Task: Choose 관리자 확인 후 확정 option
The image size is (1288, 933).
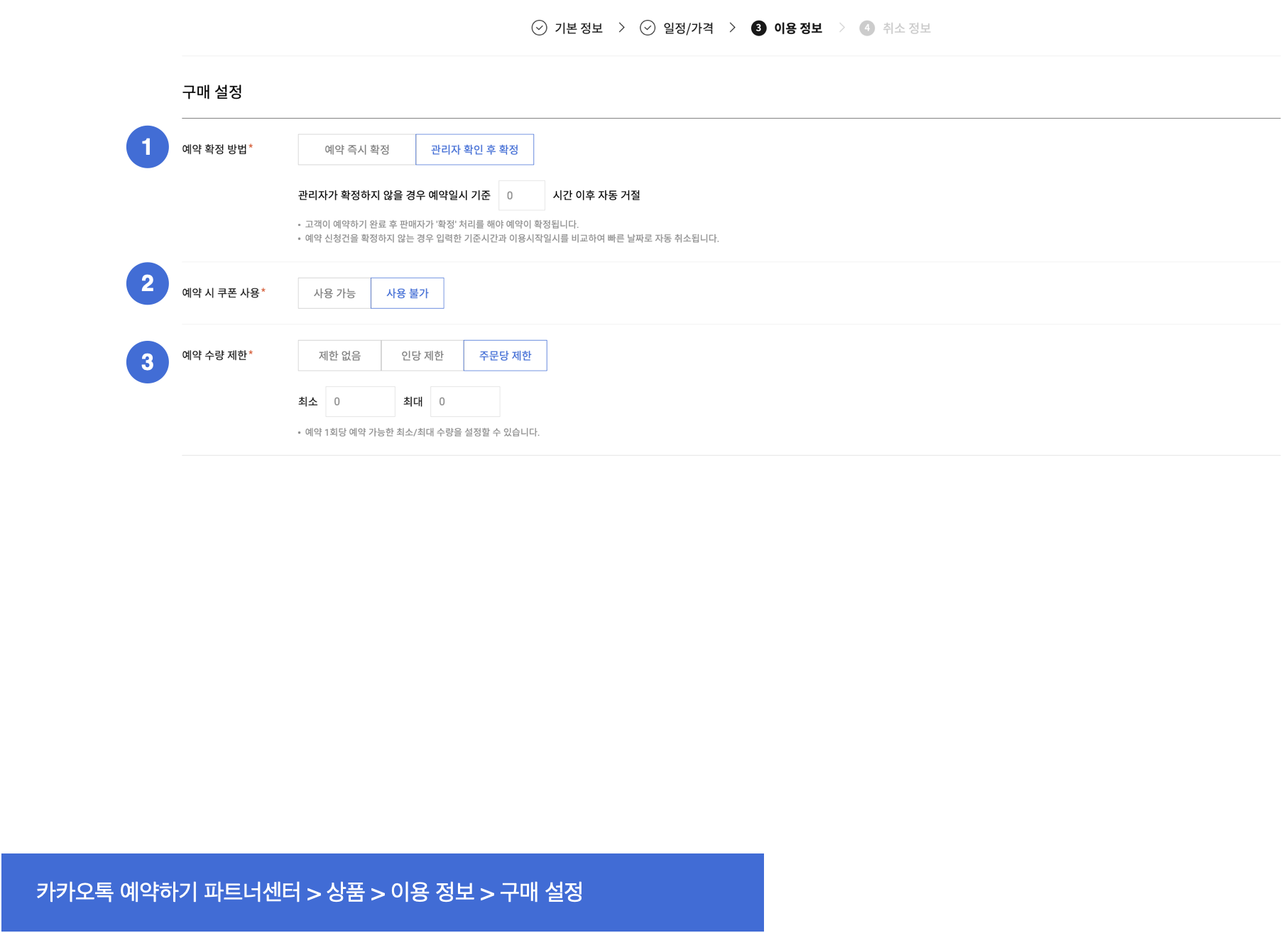Action: (474, 150)
